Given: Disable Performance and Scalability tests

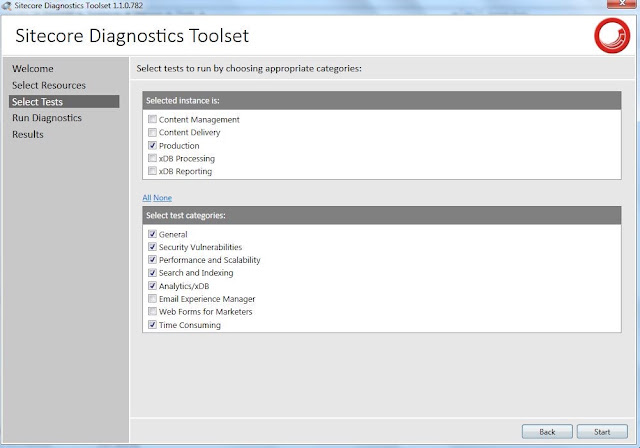Looking at the screenshot, I should [x=152, y=259].
